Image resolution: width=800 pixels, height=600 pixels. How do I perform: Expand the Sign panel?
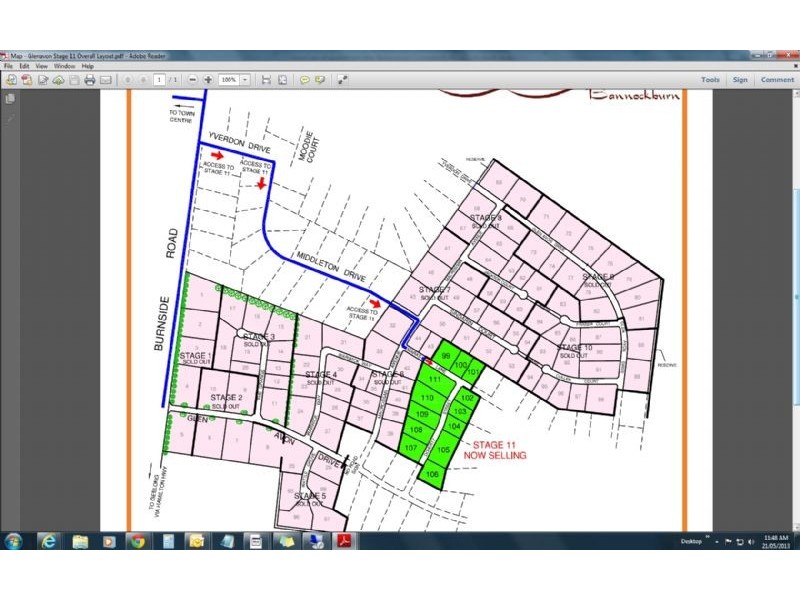741,78
